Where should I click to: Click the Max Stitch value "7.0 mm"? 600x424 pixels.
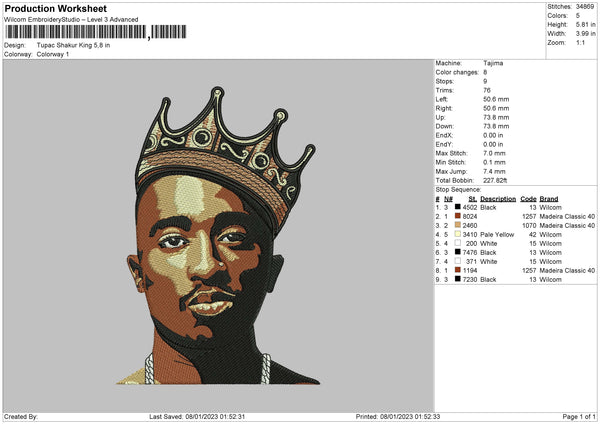point(494,153)
